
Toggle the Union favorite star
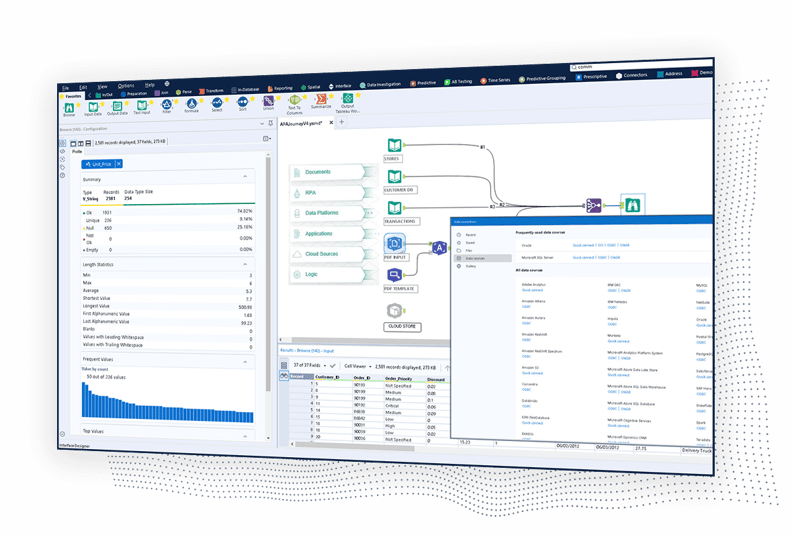[278, 98]
